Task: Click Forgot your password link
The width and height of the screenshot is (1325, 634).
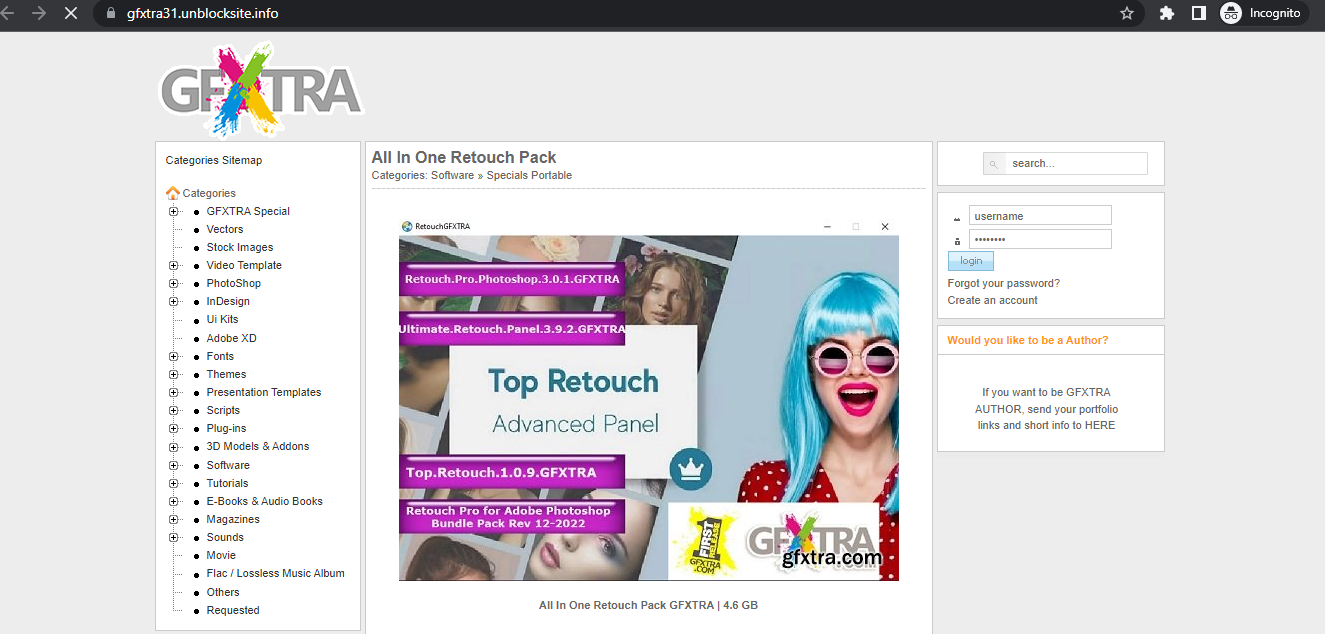Action: tap(1003, 284)
